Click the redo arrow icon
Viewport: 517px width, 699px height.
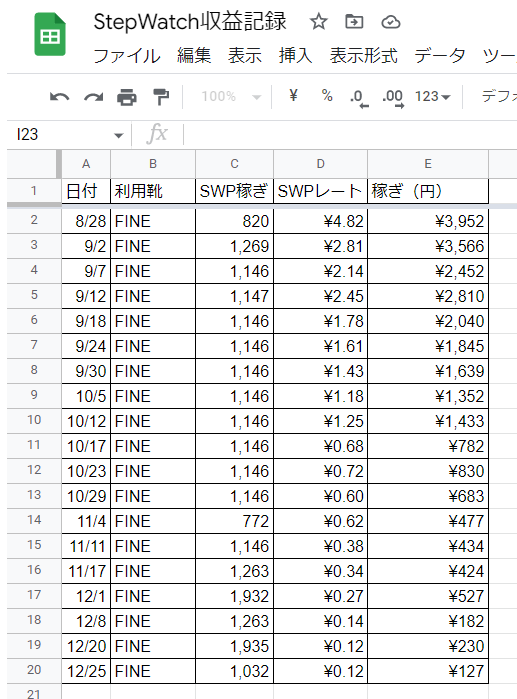point(94,97)
